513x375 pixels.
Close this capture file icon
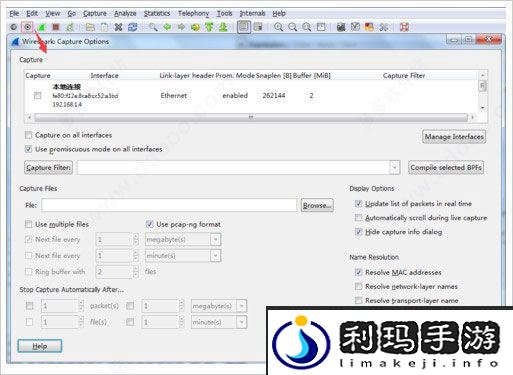coord(118,27)
